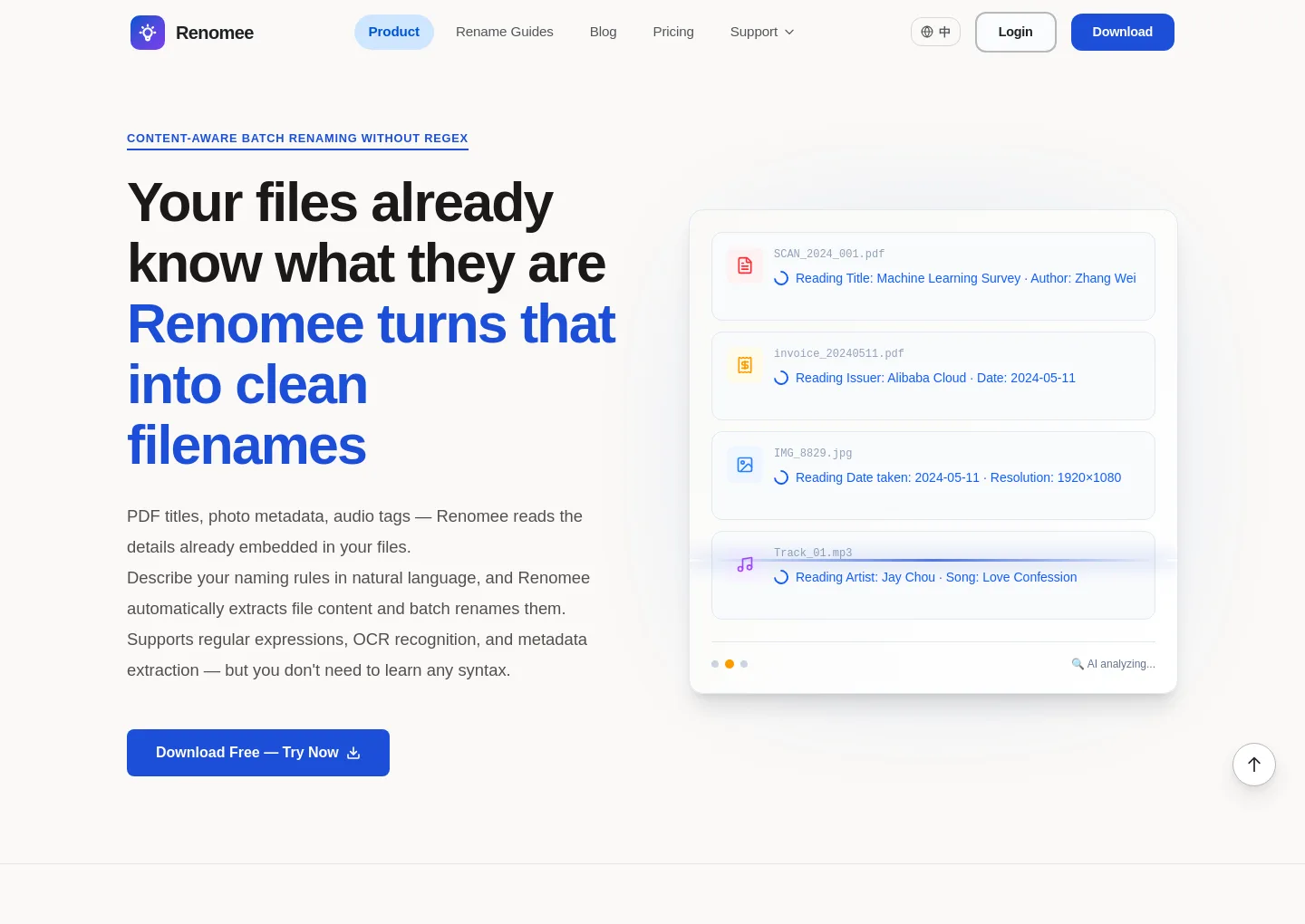Click the SCAN_2024_001.pdf filename
The width and height of the screenshot is (1305, 924).
pyautogui.click(x=829, y=254)
